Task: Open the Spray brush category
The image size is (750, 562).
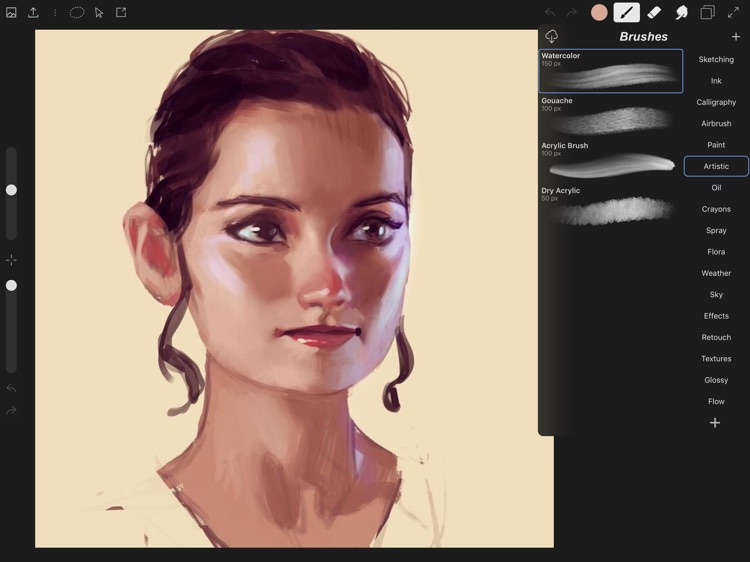Action: (716, 231)
